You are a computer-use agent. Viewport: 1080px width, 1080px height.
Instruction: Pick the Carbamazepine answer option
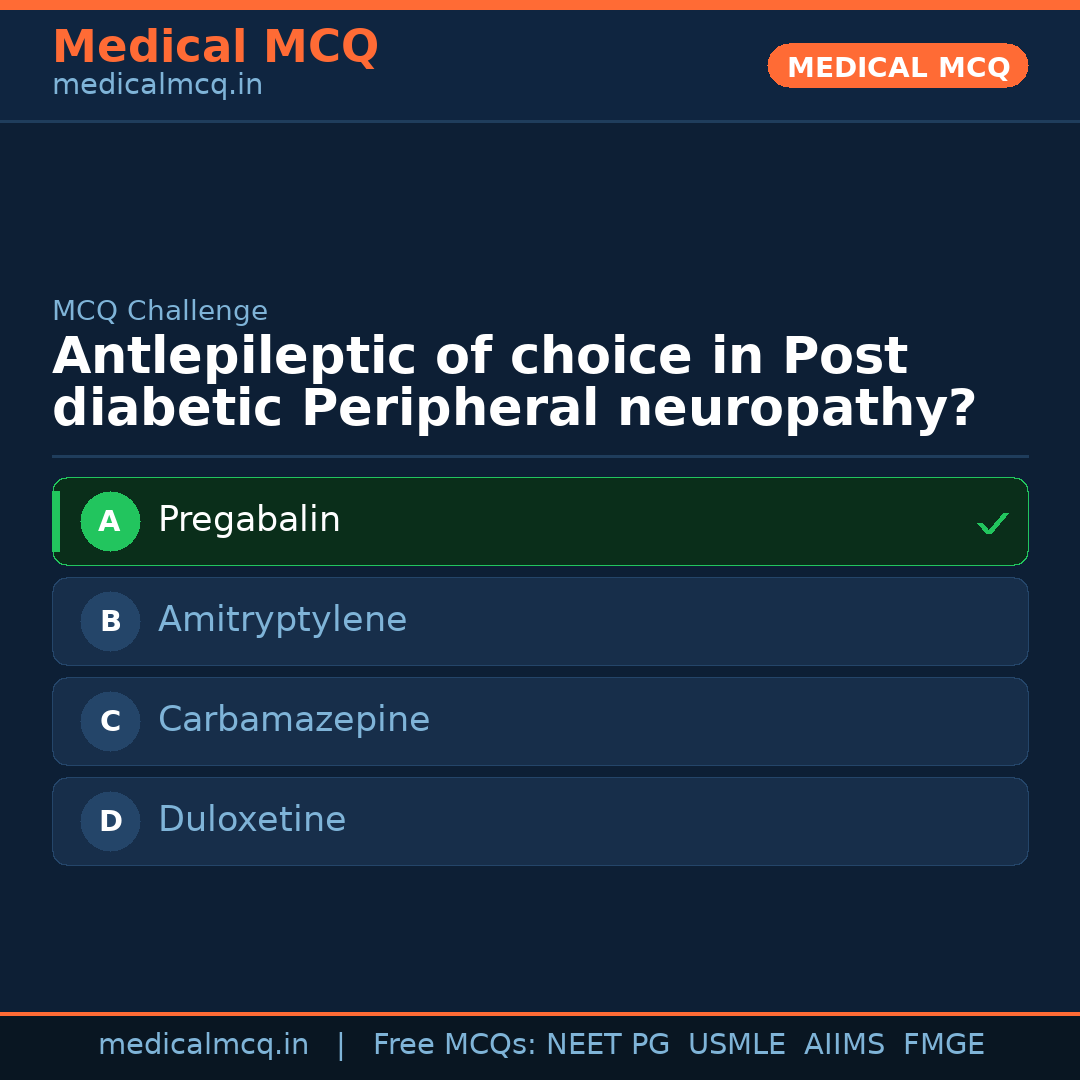pos(540,721)
